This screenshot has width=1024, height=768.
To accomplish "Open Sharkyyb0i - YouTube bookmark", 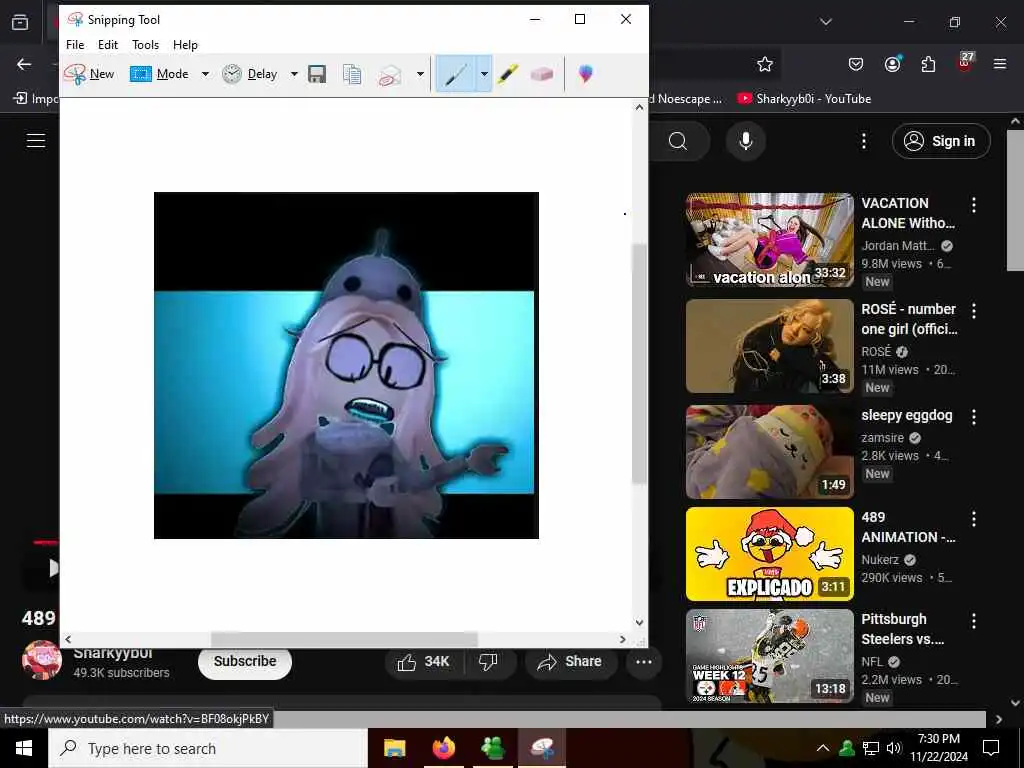I will 804,99.
